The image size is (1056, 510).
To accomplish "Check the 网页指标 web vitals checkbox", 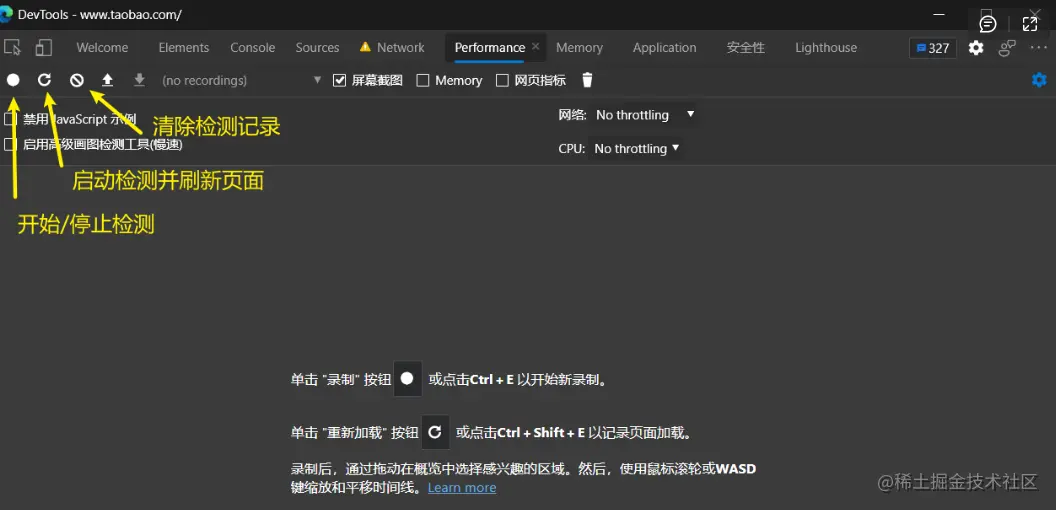I will (502, 80).
